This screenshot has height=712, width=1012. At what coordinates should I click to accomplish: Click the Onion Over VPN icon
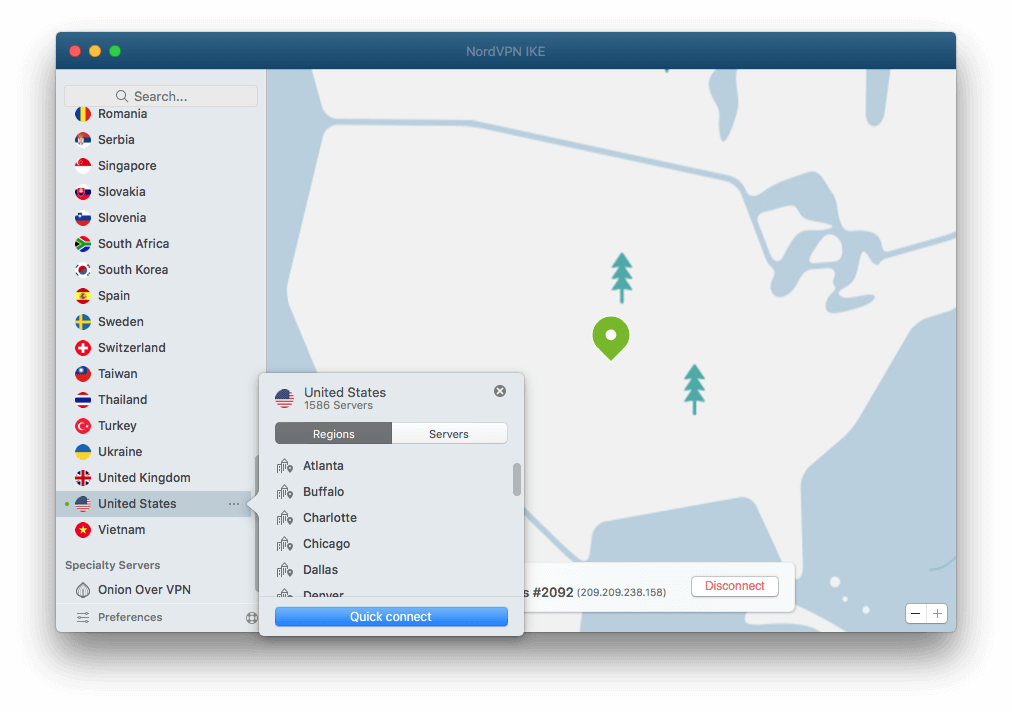tap(83, 590)
